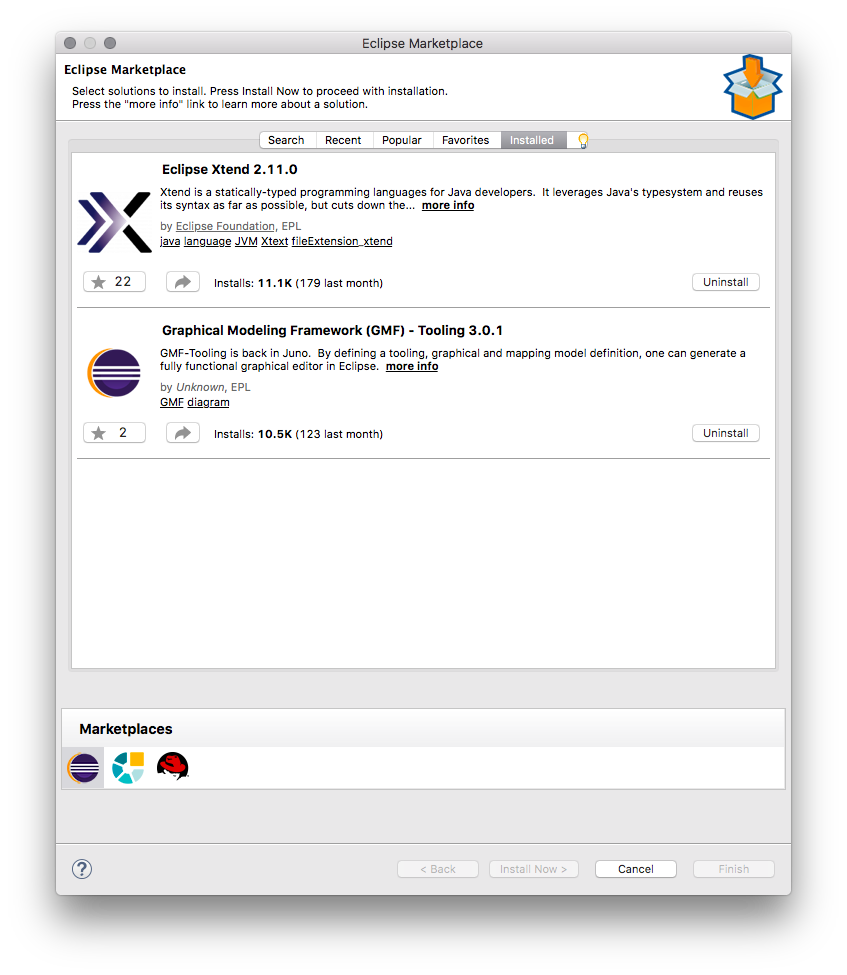847x975 pixels.
Task: Share Eclipse Xtend using the arrow icon
Action: click(x=183, y=282)
